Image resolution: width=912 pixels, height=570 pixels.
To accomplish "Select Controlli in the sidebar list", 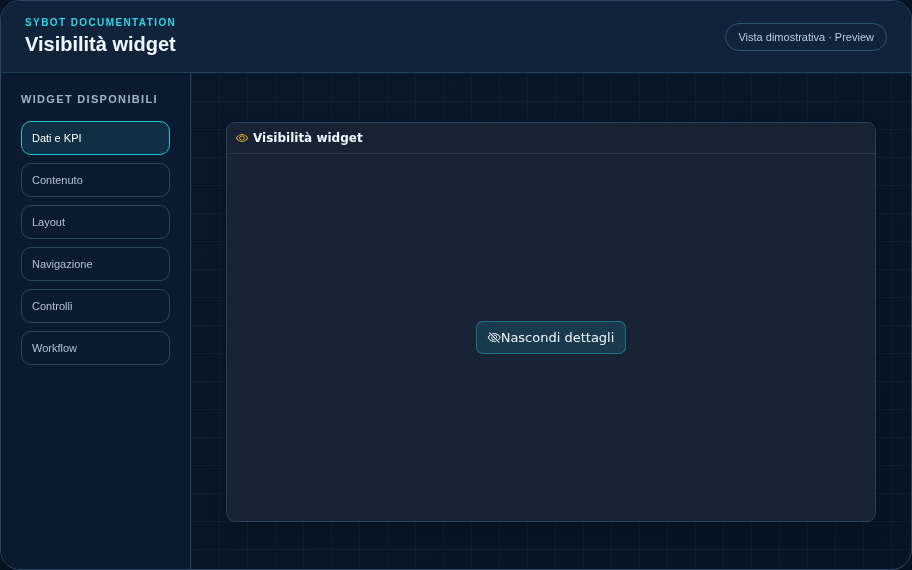I will coord(95,306).
